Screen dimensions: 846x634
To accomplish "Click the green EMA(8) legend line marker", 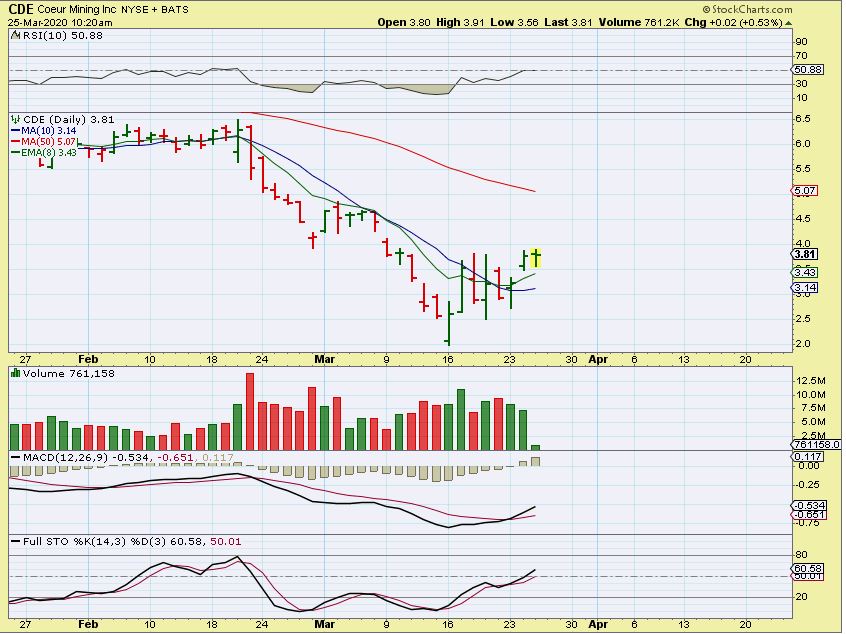I will click(16, 152).
